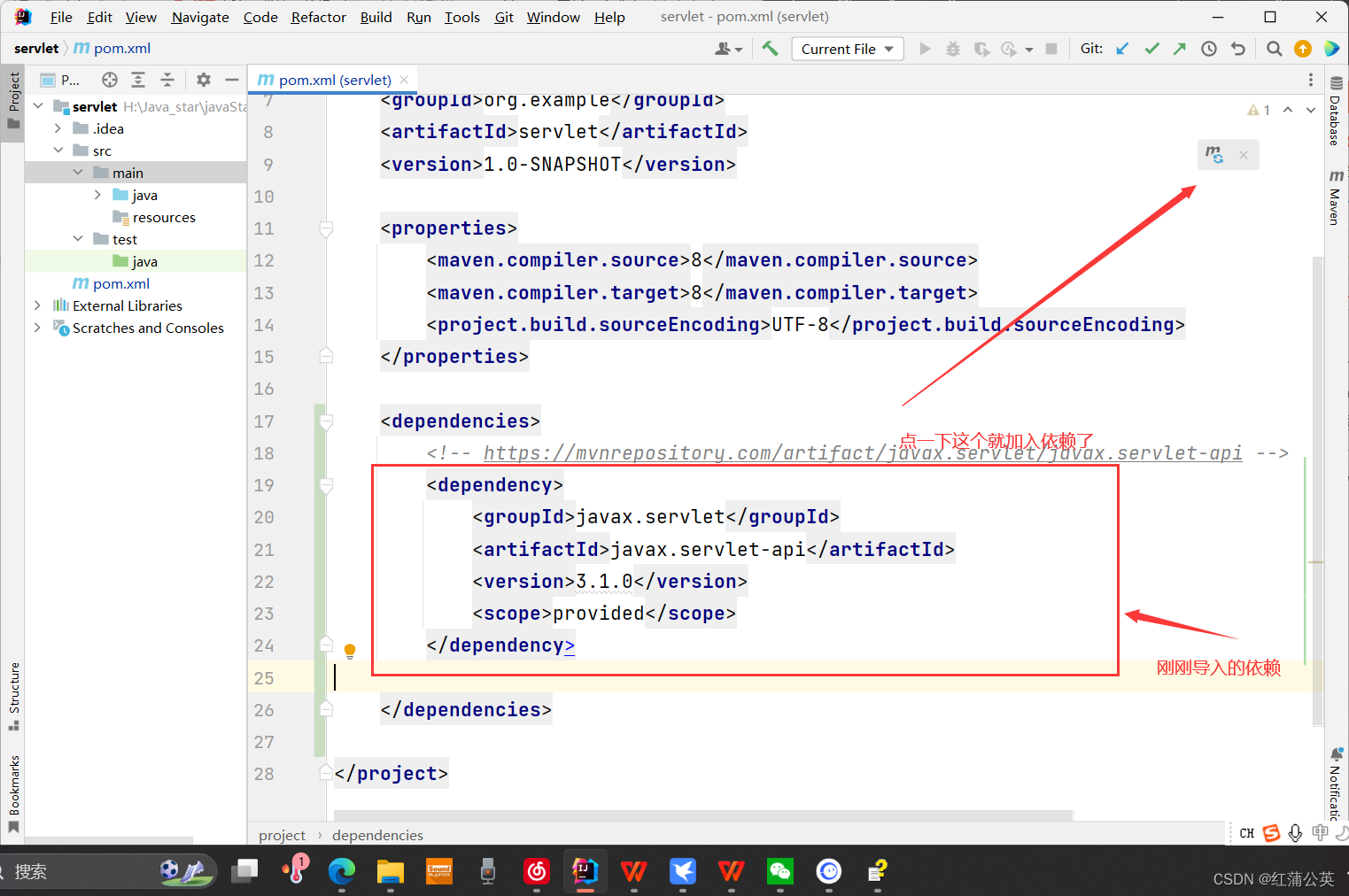1349x896 pixels.
Task: Click the mvnrepository.com link in comment
Action: tap(863, 453)
